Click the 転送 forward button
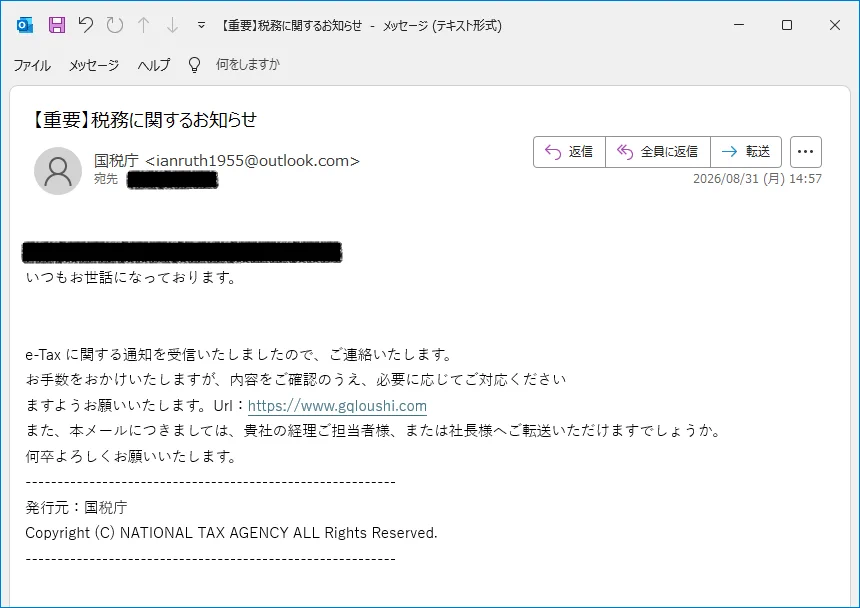 (x=746, y=152)
